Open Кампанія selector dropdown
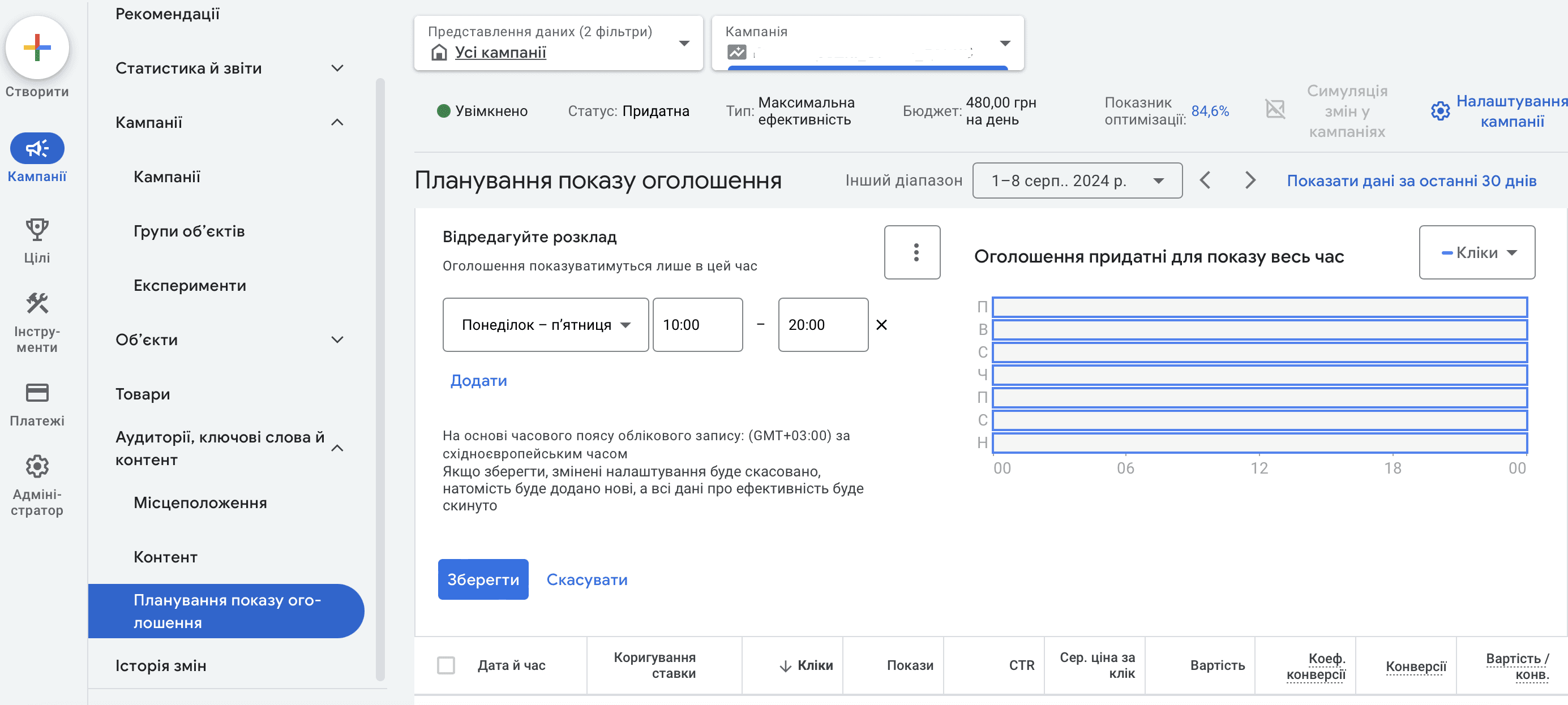This screenshot has width=1568, height=705. point(867,43)
